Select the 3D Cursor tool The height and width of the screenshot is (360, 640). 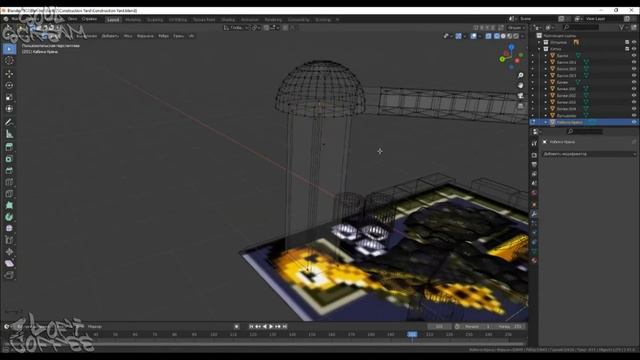point(9,61)
